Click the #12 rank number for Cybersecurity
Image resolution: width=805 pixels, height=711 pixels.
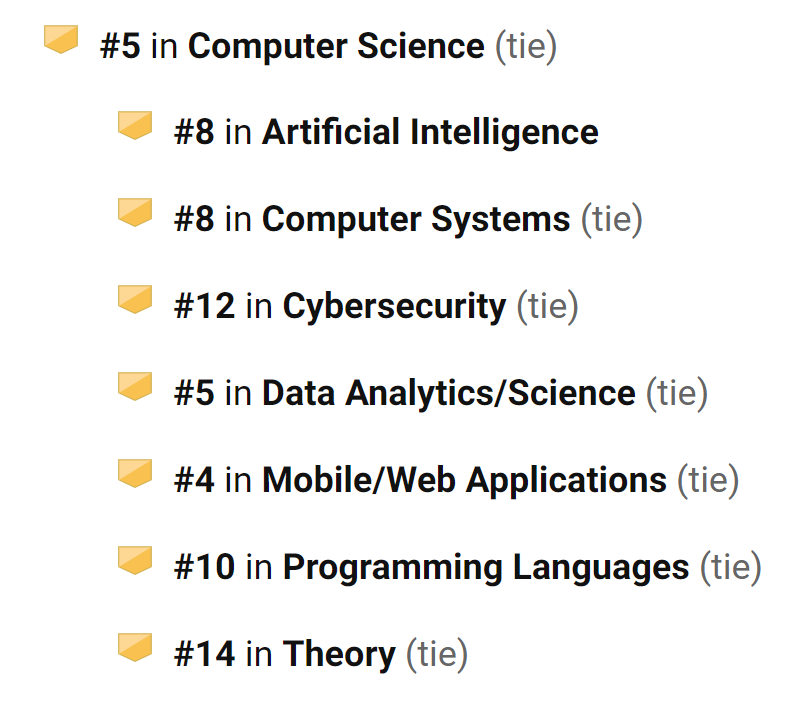[x=204, y=306]
